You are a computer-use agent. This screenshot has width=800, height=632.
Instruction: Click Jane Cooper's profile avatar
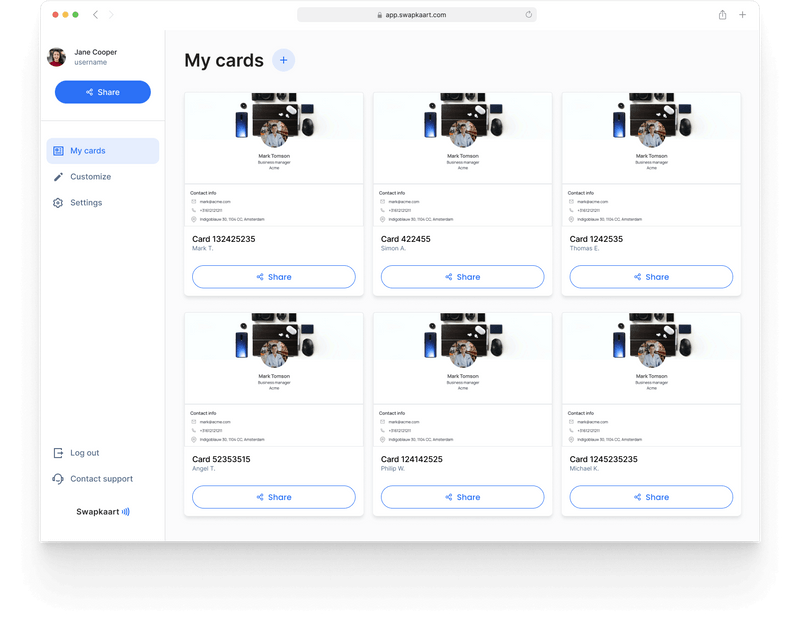[57, 57]
